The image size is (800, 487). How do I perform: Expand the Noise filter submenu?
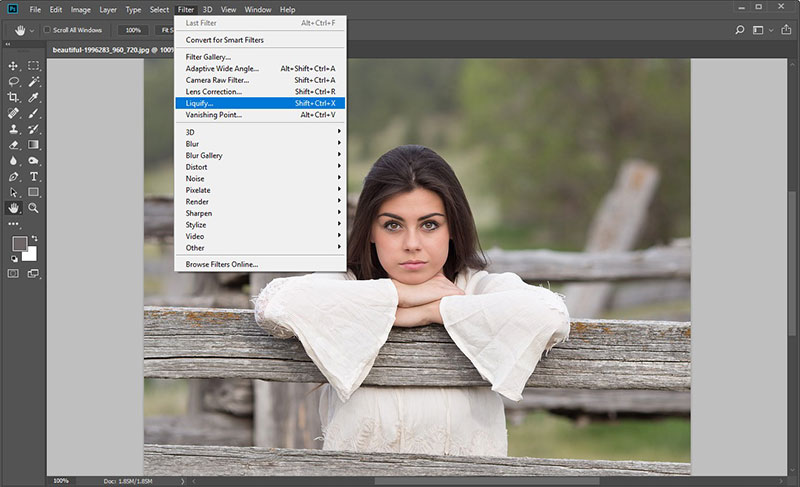(260, 178)
